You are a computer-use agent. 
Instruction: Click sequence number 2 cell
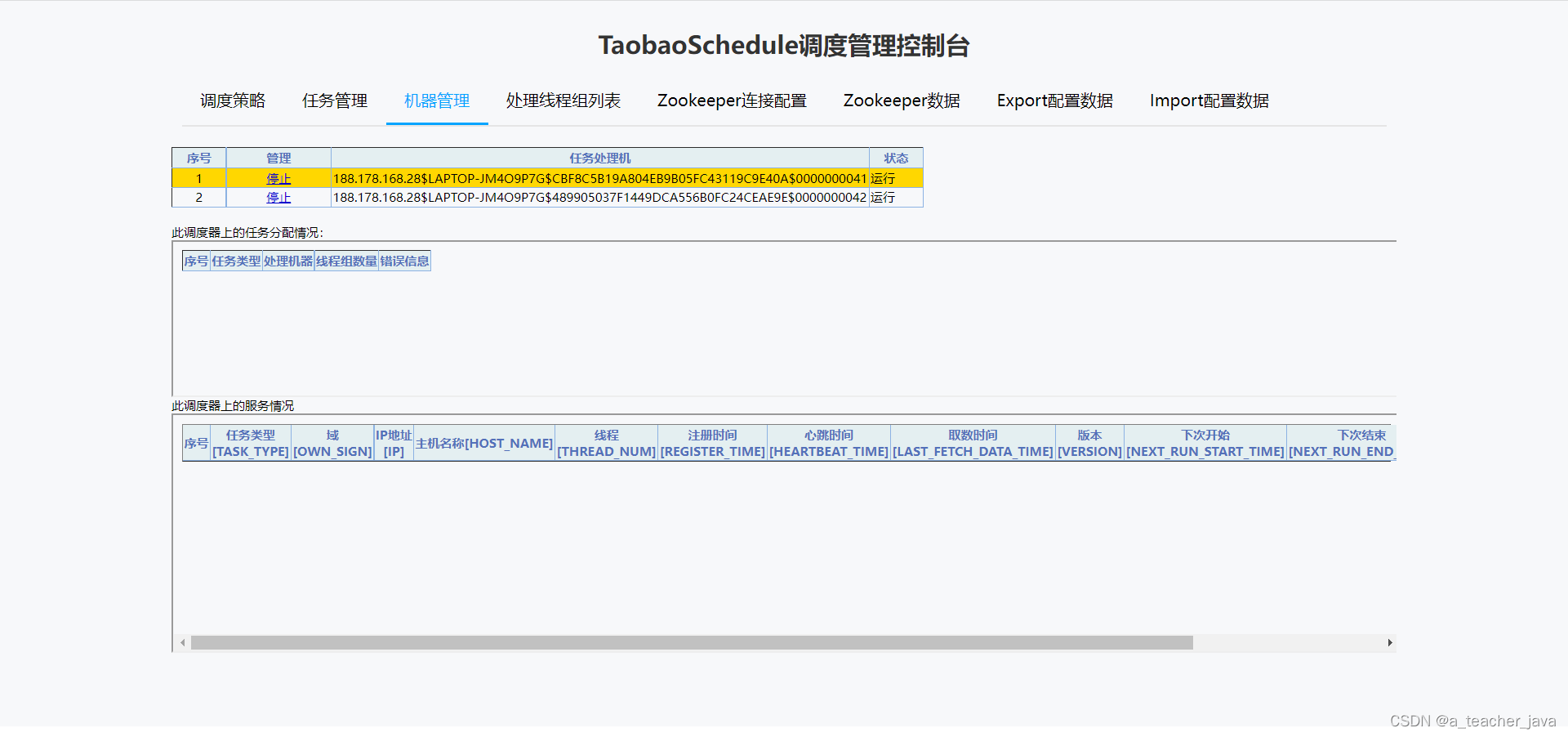pyautogui.click(x=198, y=197)
